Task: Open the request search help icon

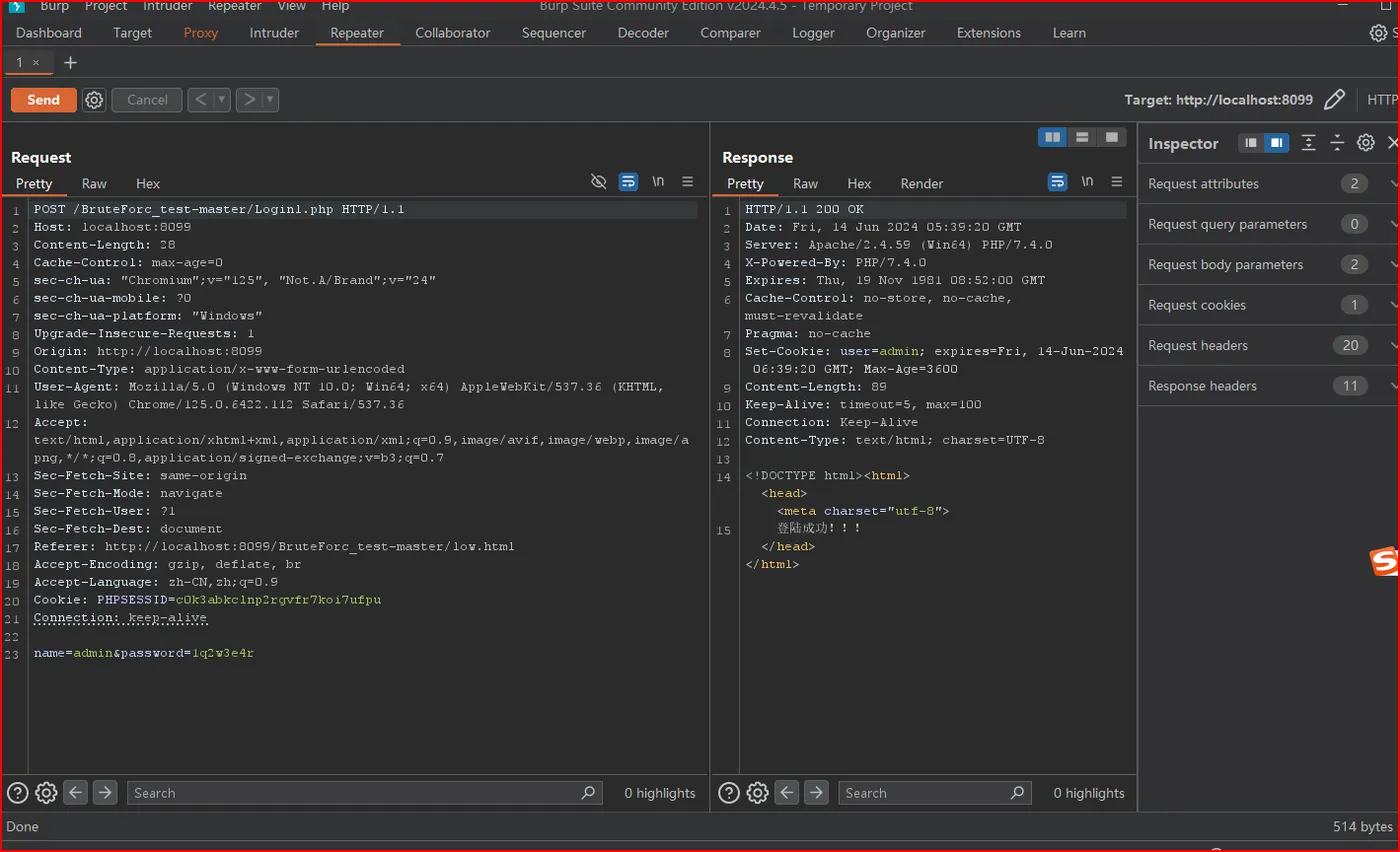Action: 17,793
